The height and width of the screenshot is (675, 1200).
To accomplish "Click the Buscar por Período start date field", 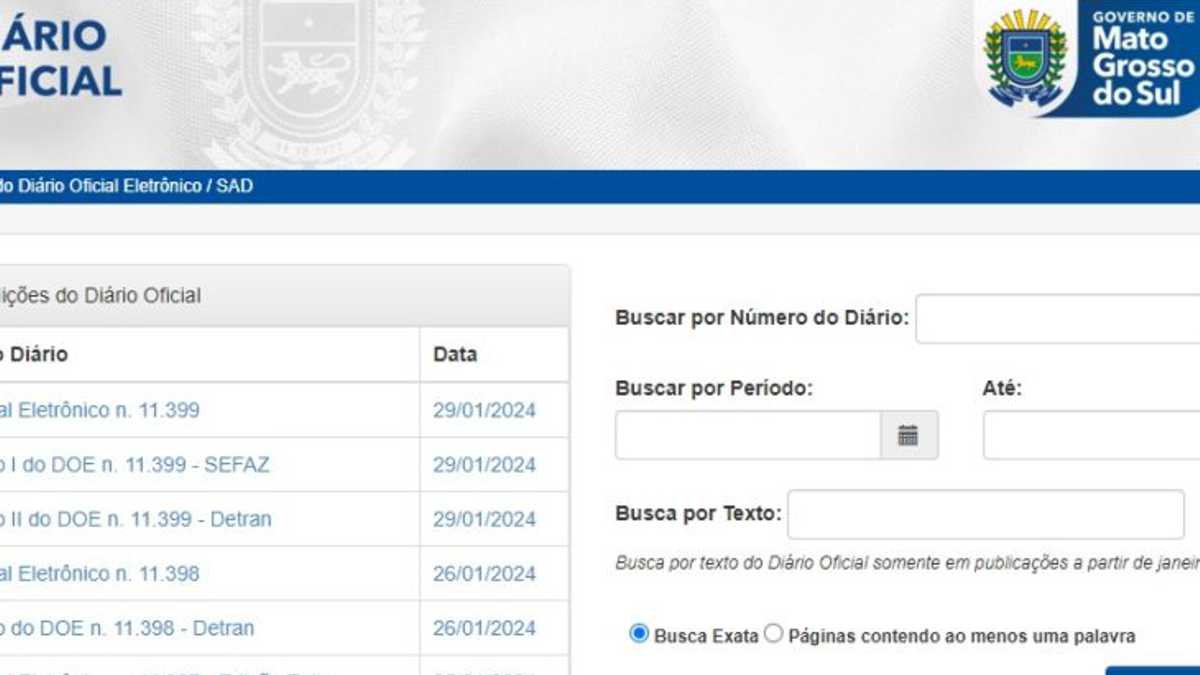I will point(747,435).
